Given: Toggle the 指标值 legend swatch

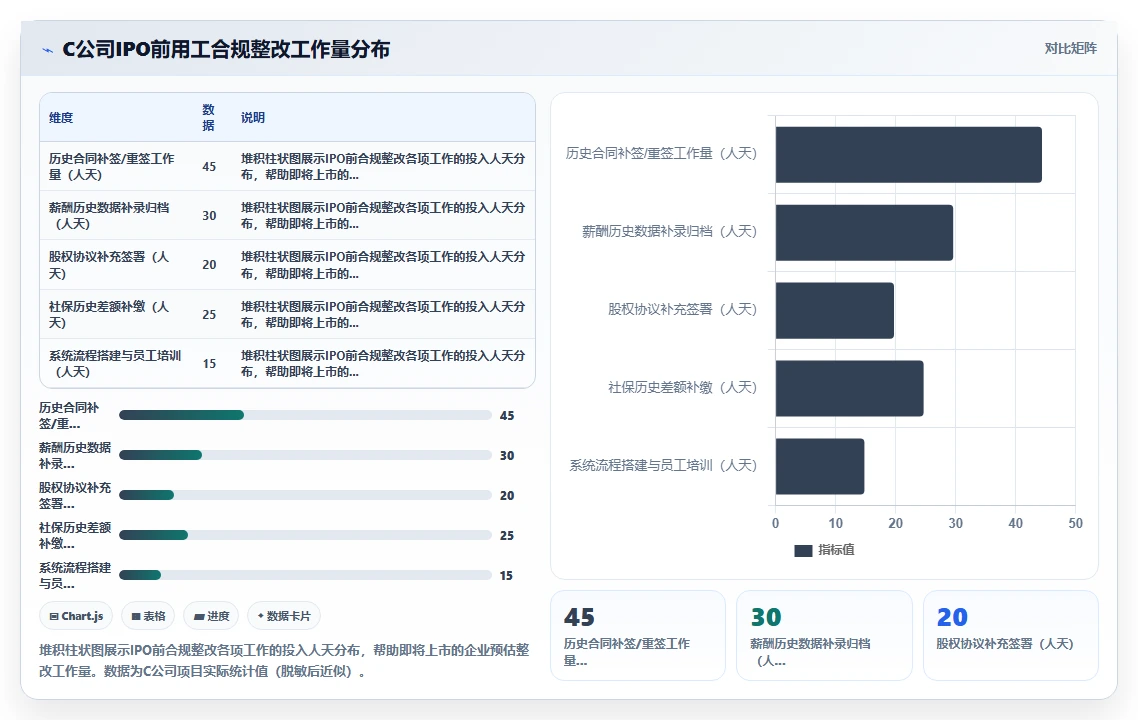Looking at the screenshot, I should (803, 551).
